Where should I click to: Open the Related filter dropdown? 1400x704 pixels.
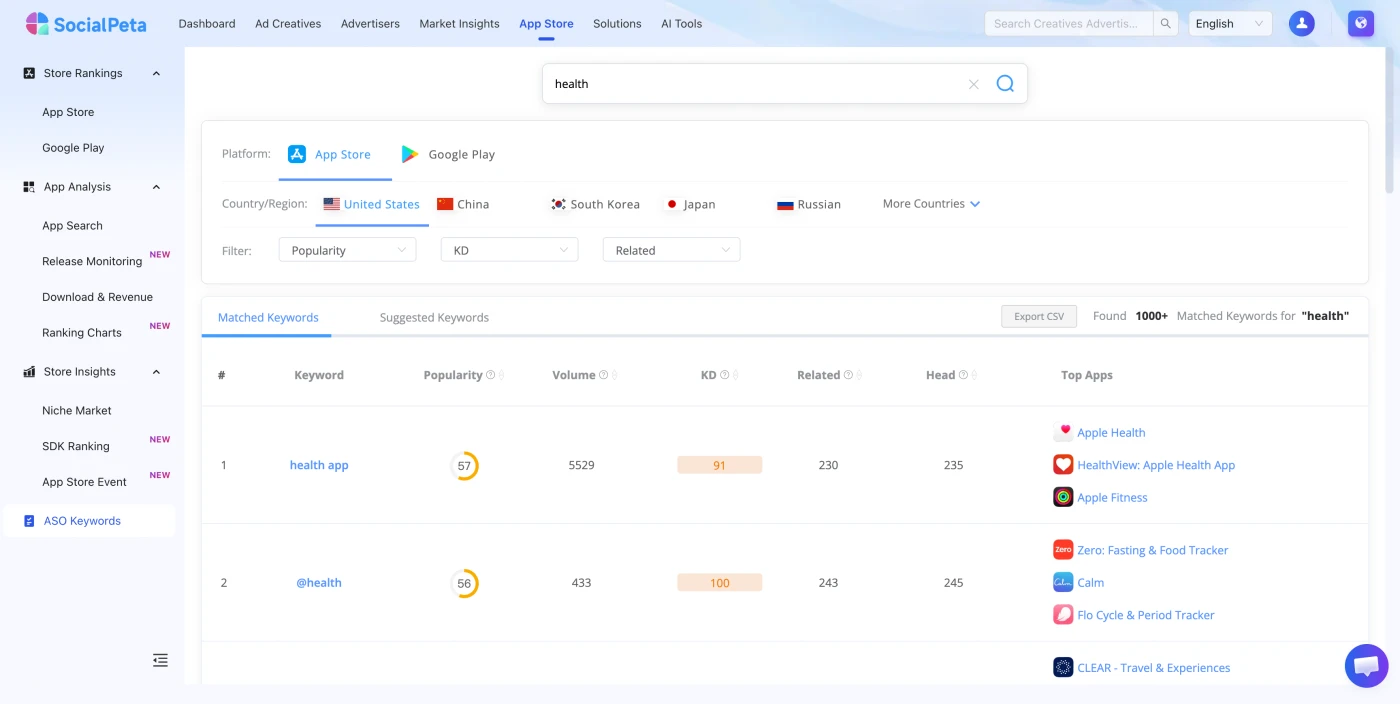671,250
